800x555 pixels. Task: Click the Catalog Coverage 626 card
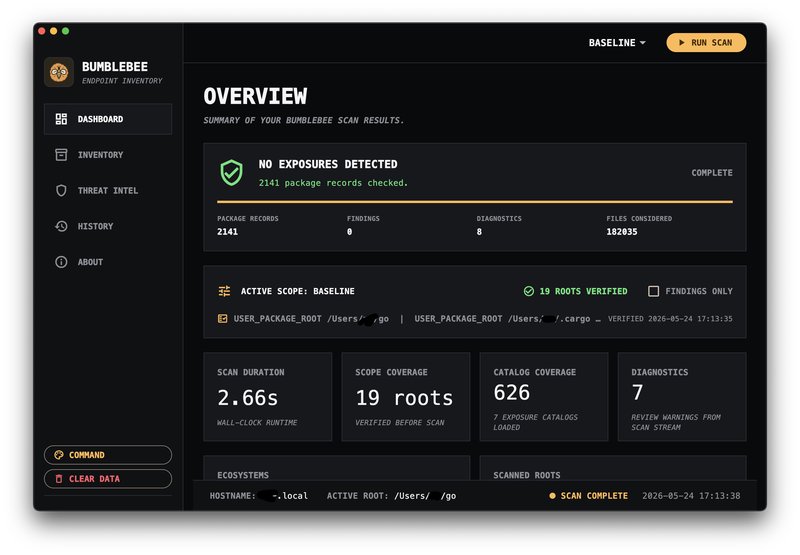coord(544,397)
